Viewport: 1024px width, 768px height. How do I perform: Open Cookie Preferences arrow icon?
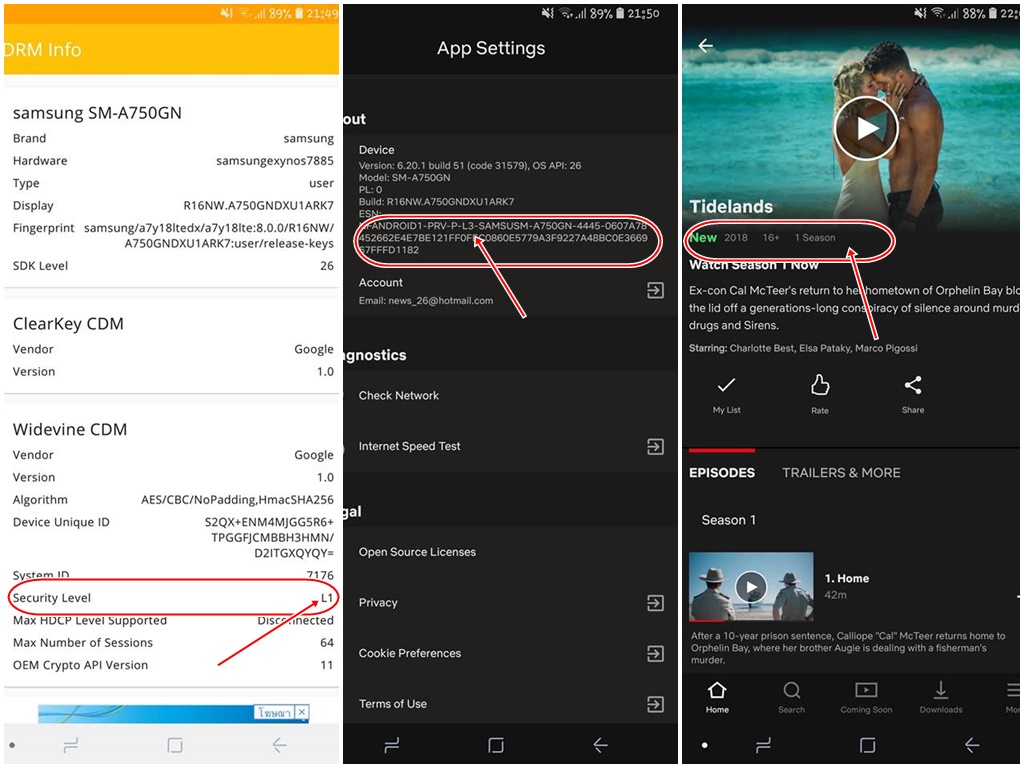click(655, 654)
